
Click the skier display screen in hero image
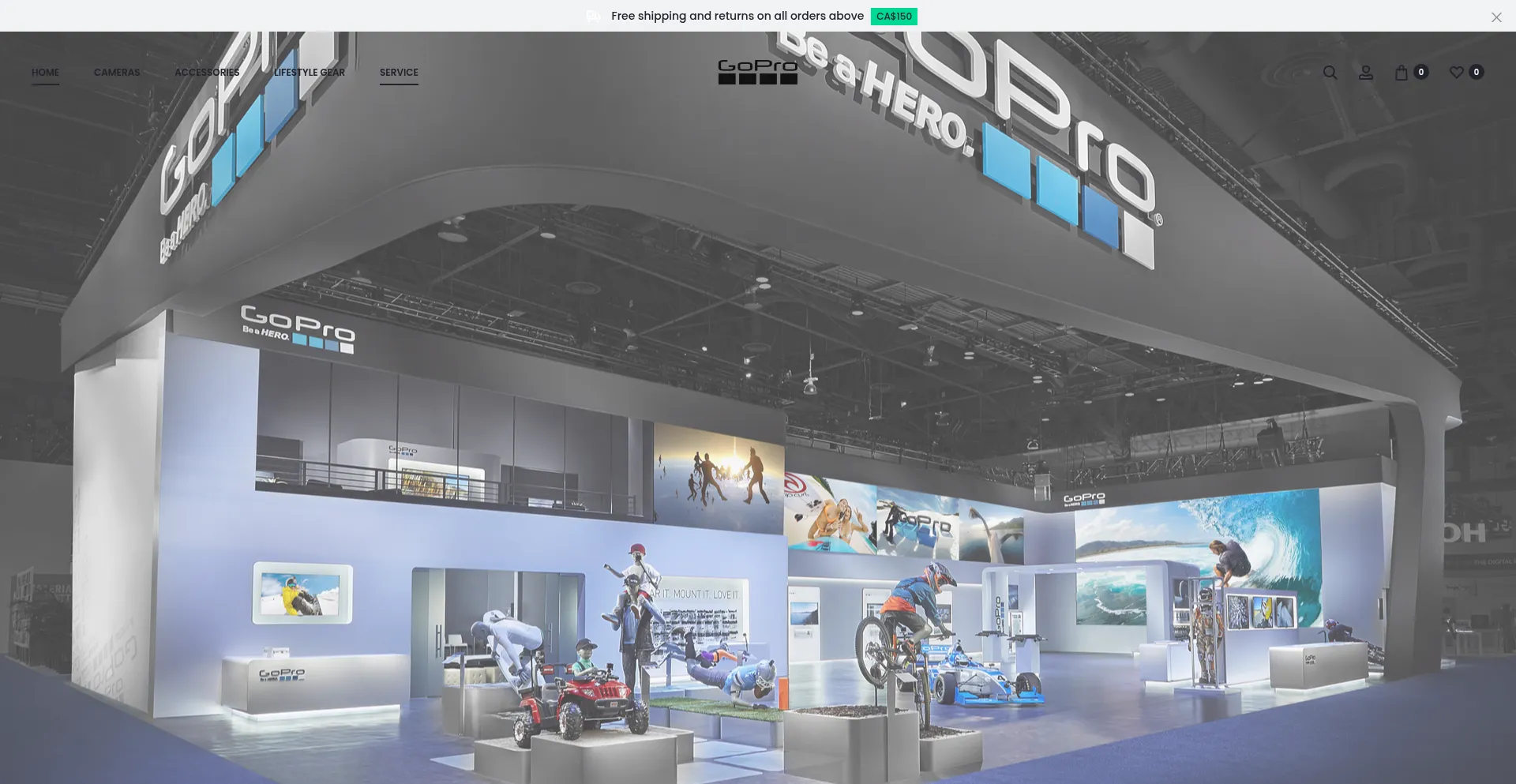(x=302, y=592)
